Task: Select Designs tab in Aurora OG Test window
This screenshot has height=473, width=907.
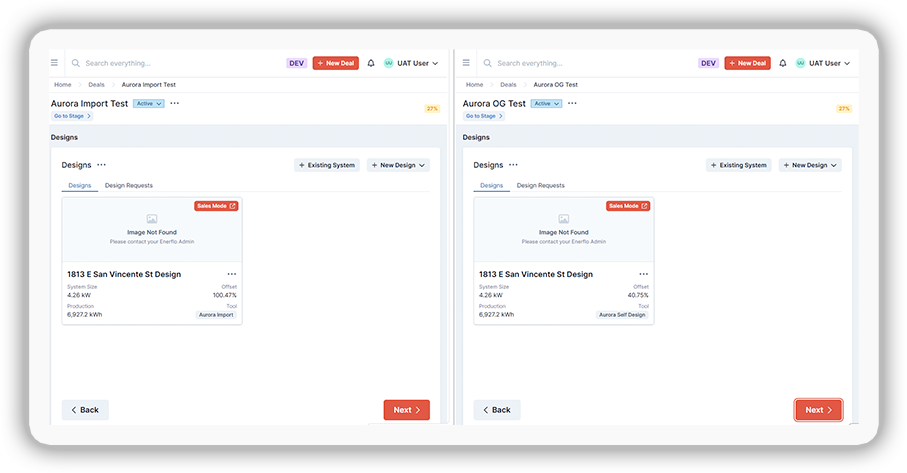Action: click(492, 186)
